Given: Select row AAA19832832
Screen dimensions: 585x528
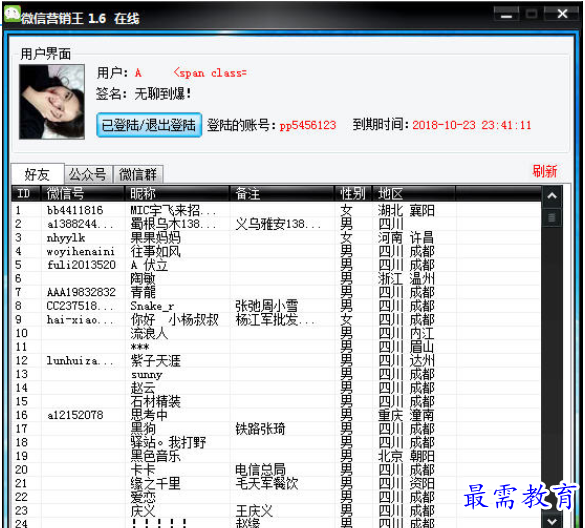Looking at the screenshot, I should coord(276,292).
